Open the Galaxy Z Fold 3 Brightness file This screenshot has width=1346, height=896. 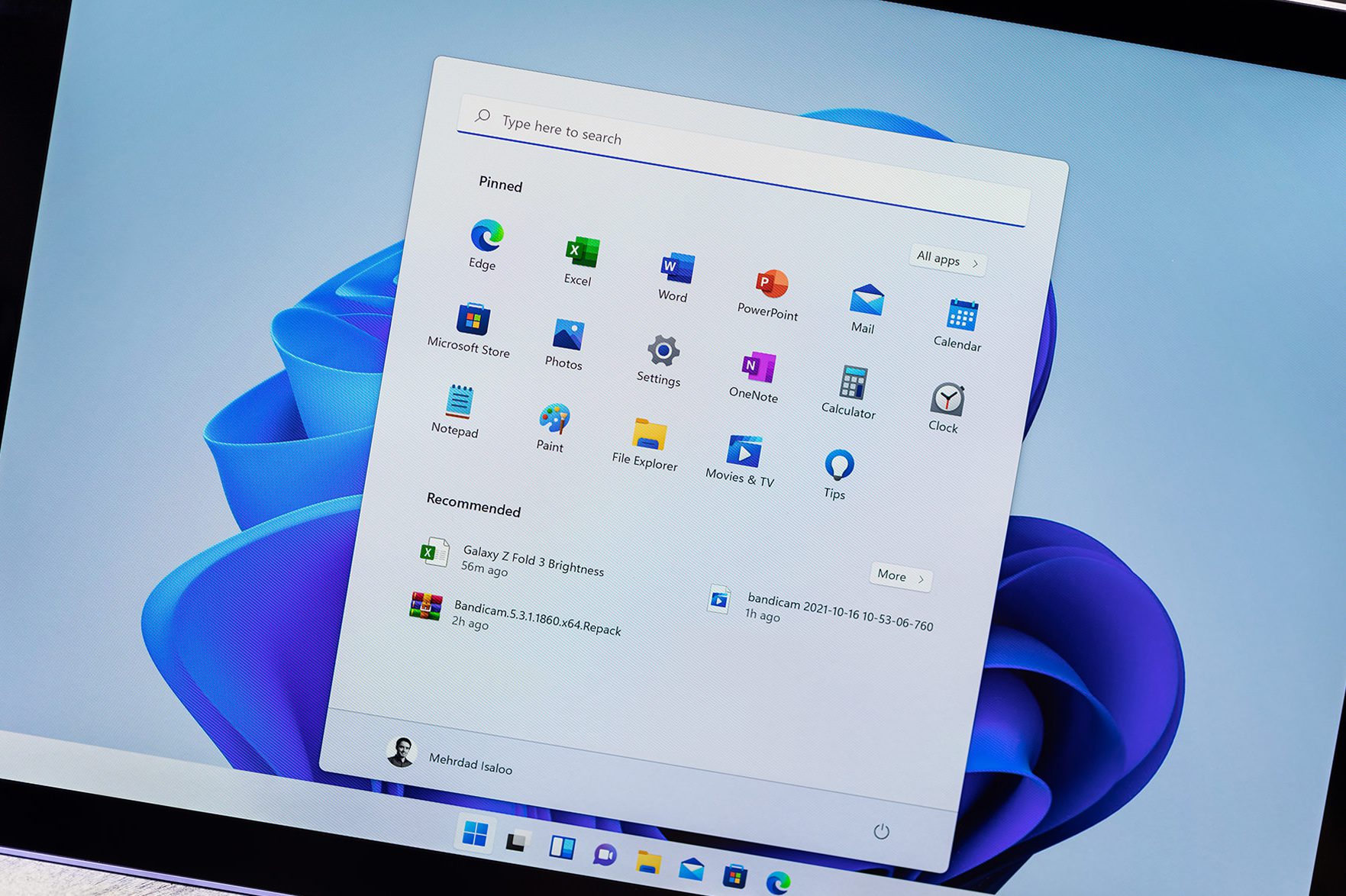tap(512, 559)
